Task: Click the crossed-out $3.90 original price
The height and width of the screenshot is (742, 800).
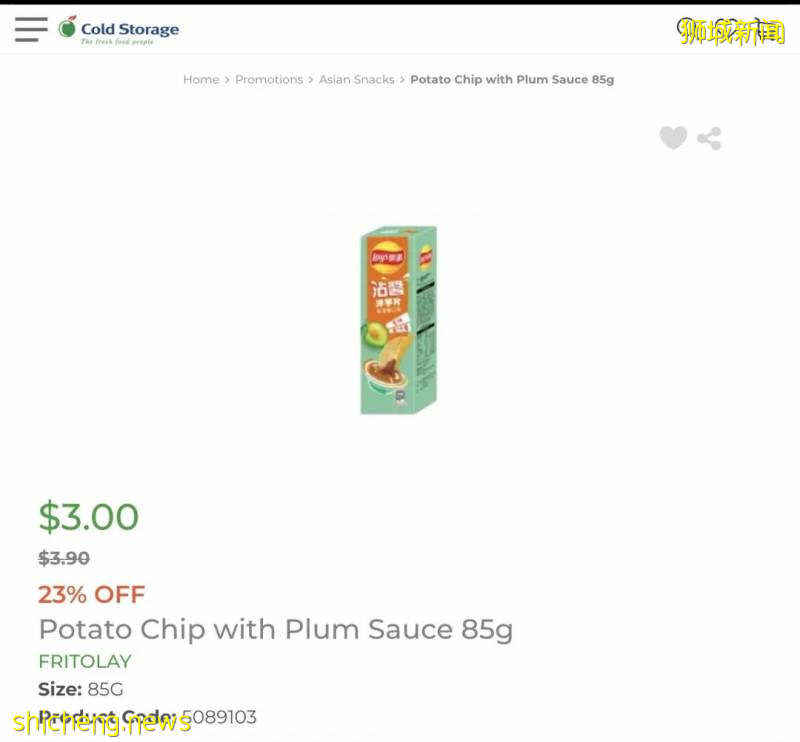Action: pos(64,558)
